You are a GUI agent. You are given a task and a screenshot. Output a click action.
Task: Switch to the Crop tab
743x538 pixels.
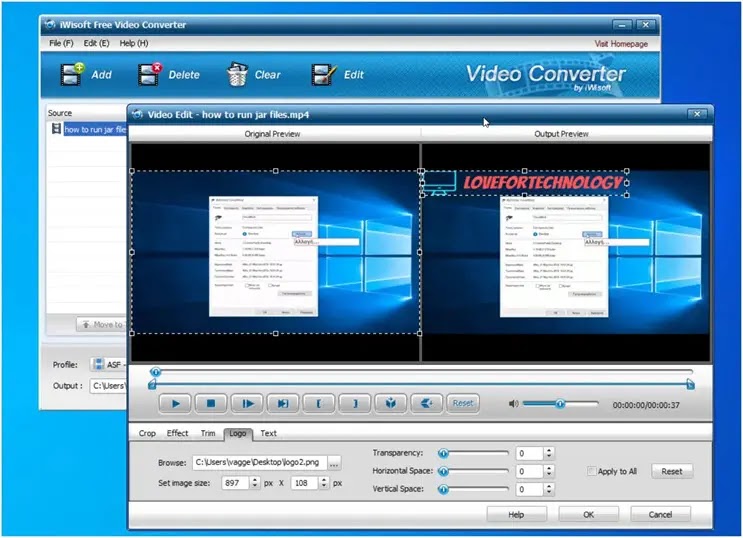click(147, 433)
